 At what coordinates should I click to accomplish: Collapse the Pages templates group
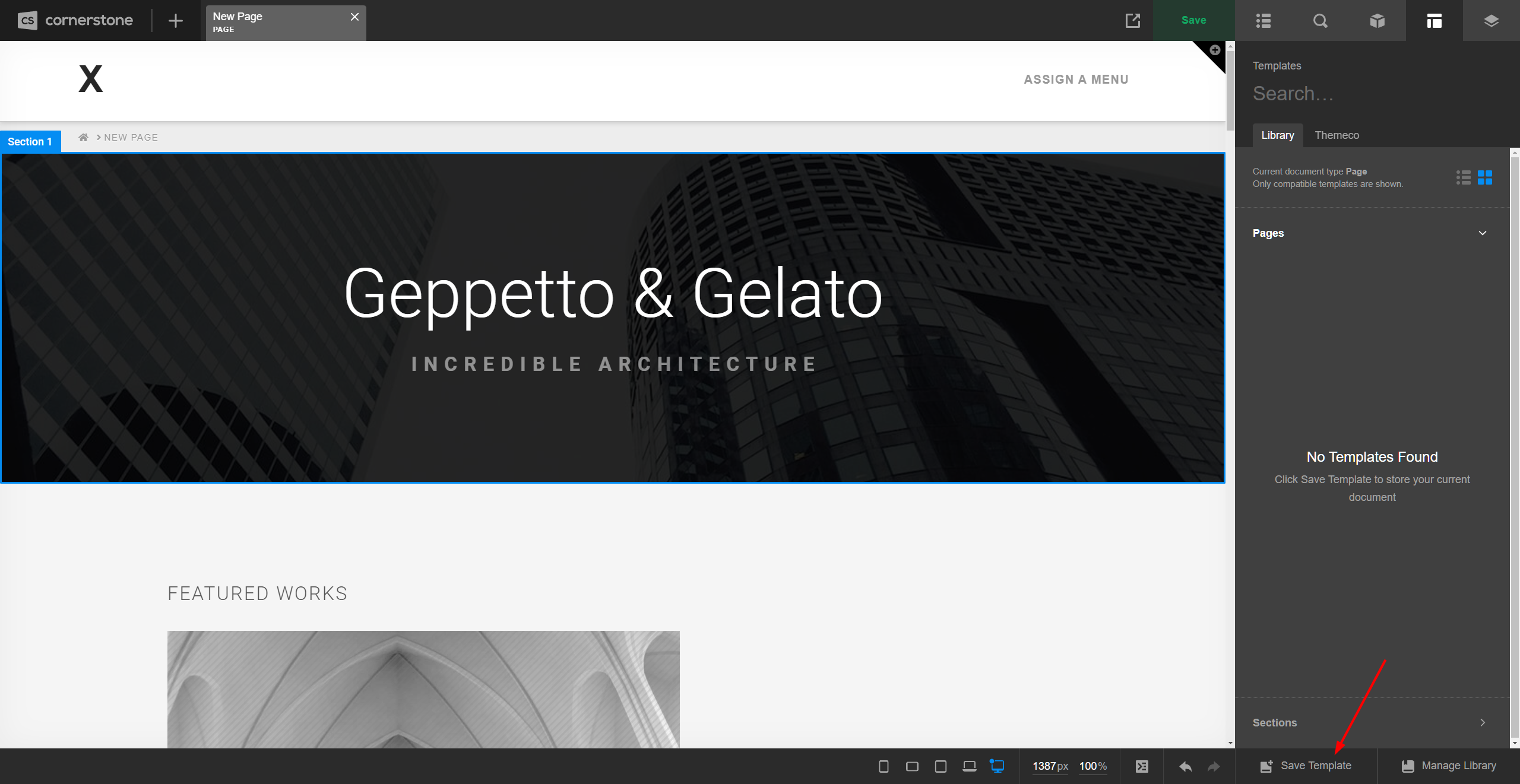(1483, 233)
